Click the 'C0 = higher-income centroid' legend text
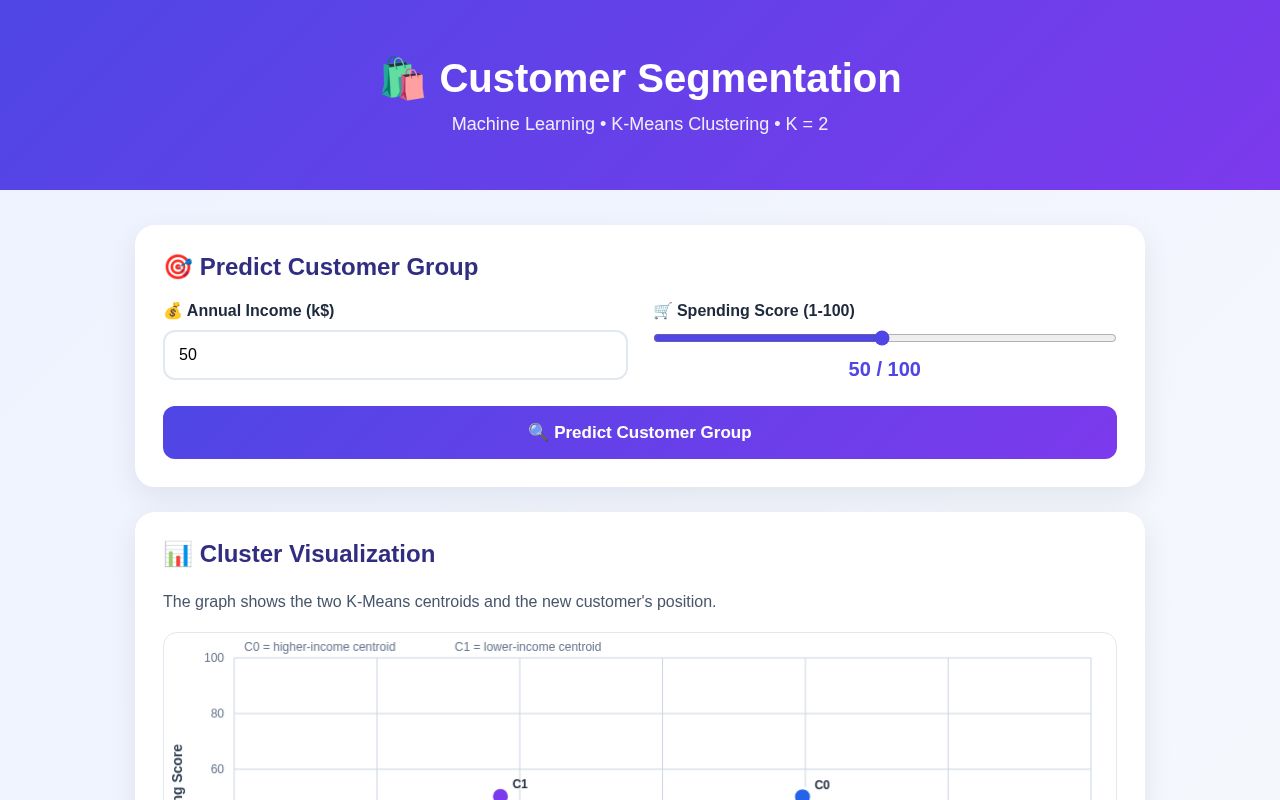 click(x=320, y=647)
